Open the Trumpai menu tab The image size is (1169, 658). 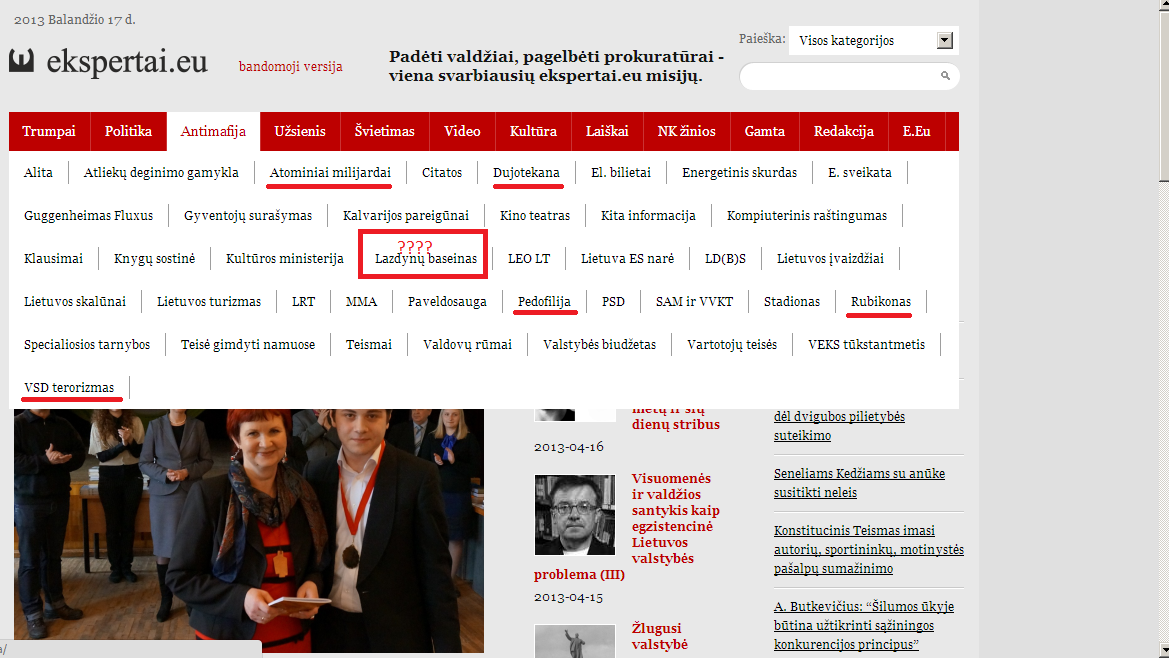(x=49, y=131)
